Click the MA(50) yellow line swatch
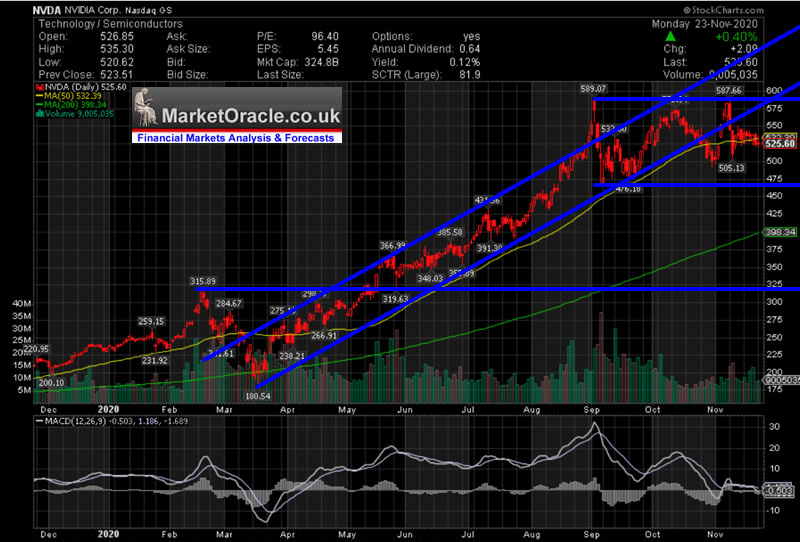 (39, 96)
